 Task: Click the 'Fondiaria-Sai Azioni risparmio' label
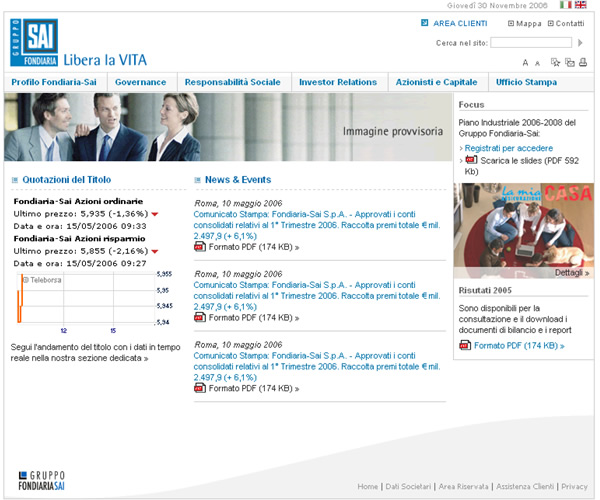coord(80,239)
